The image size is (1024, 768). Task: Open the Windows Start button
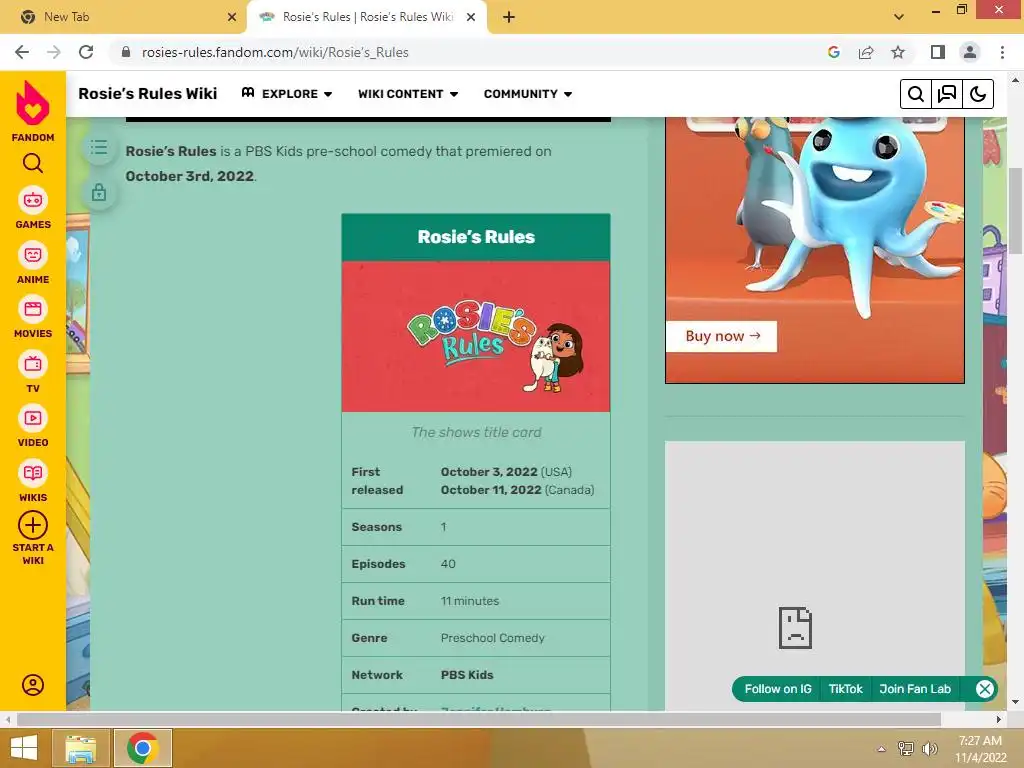[x=24, y=748]
